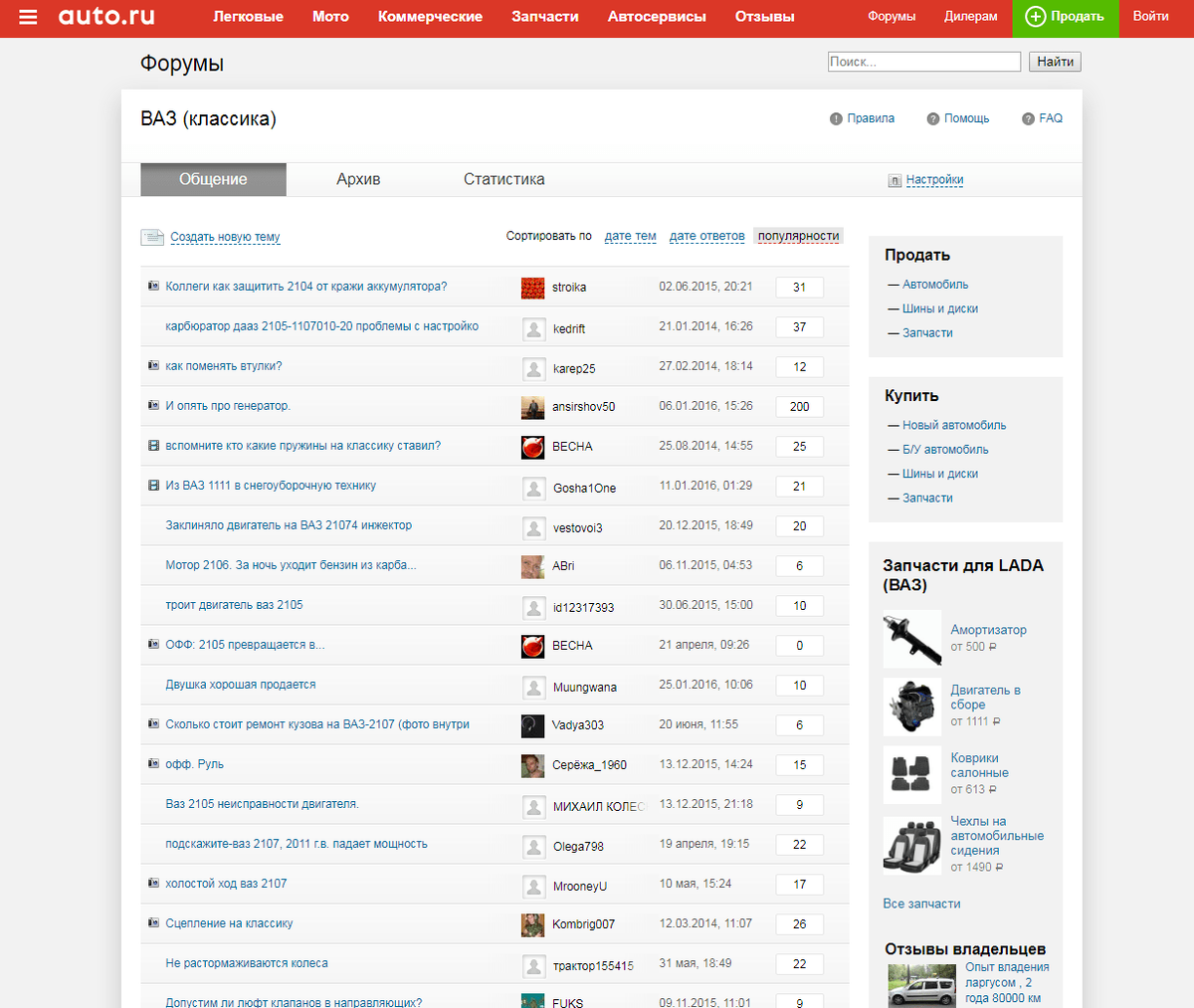The width and height of the screenshot is (1194, 1008).
Task: Click BECHA avatar in пружины row
Action: (x=532, y=447)
